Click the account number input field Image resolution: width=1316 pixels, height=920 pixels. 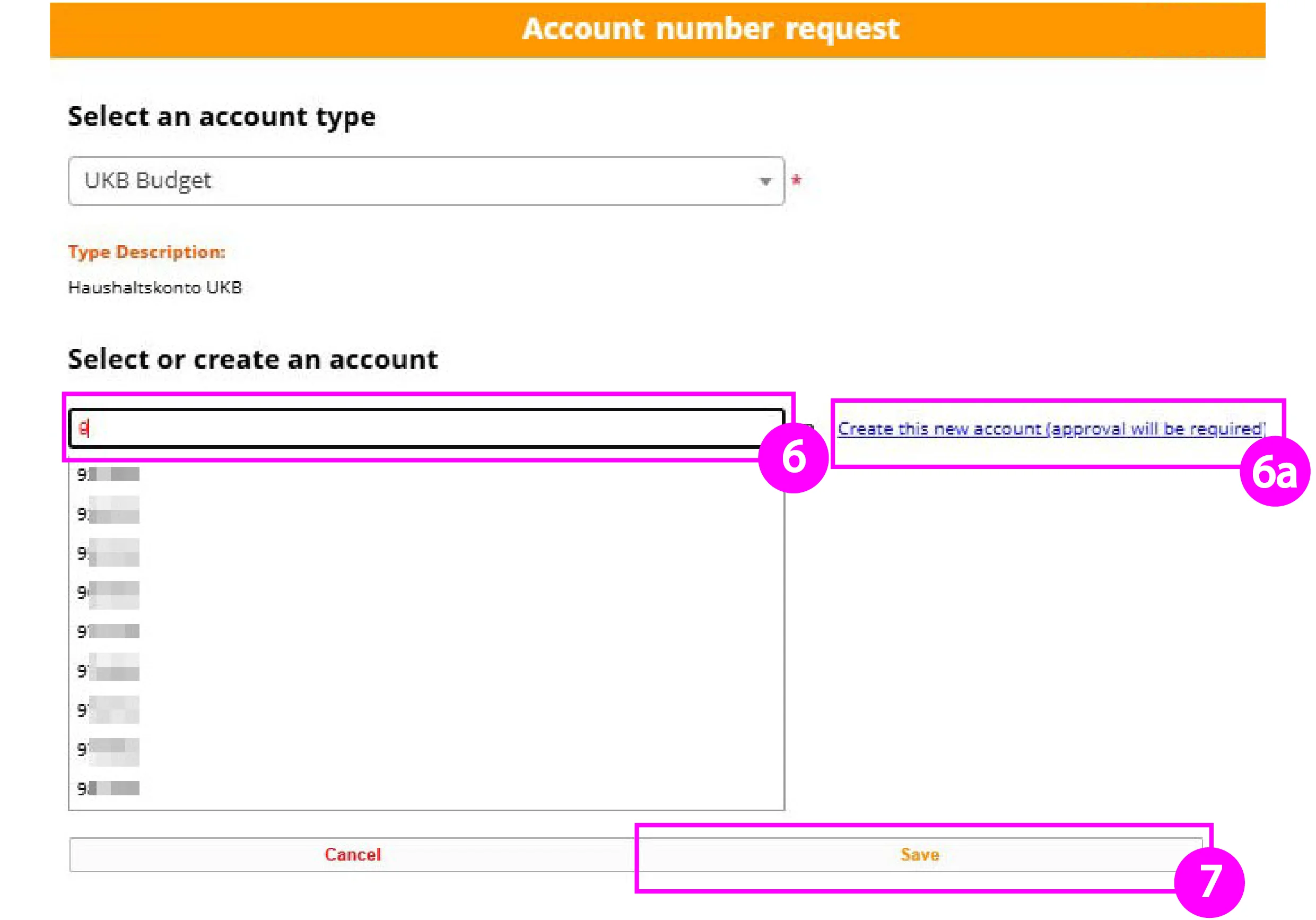pyautogui.click(x=401, y=429)
